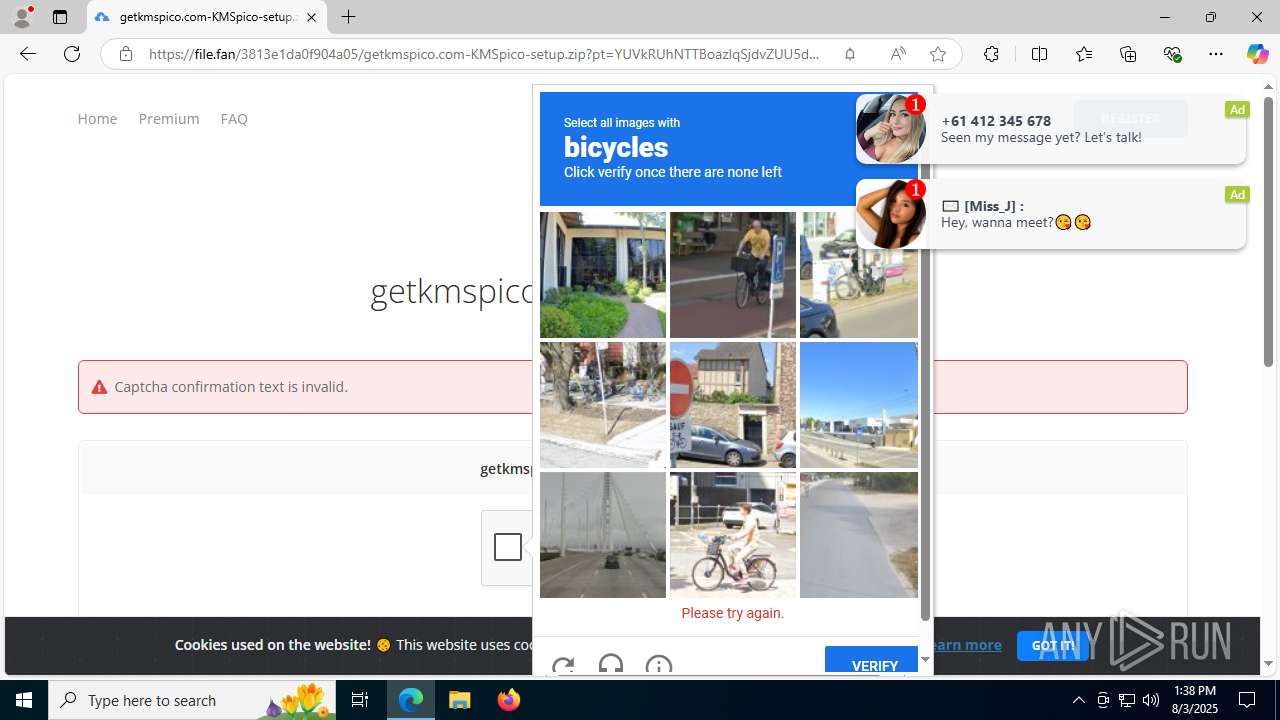This screenshot has width=1280, height=720.
Task: Open the Miss_J ad message
Action: (x=1051, y=214)
